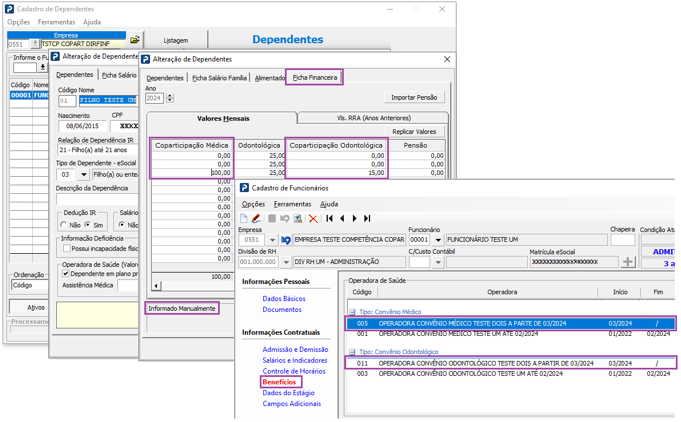The image size is (681, 422).
Task: Open the Benefícios link
Action: click(x=279, y=382)
